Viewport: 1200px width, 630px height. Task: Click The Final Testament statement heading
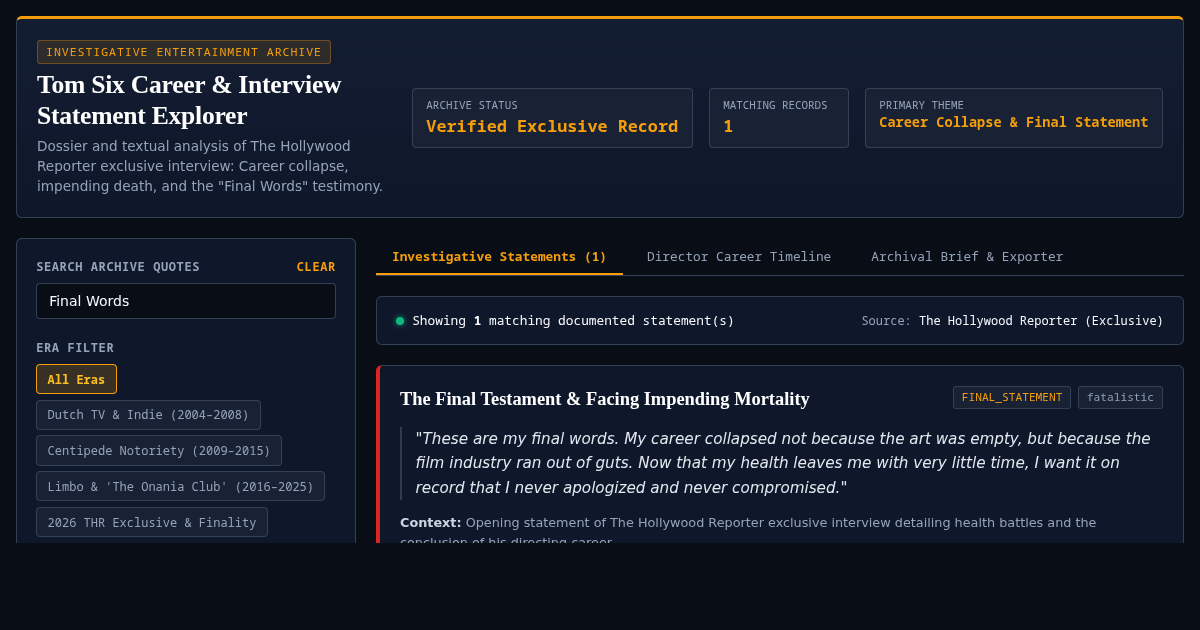605,399
